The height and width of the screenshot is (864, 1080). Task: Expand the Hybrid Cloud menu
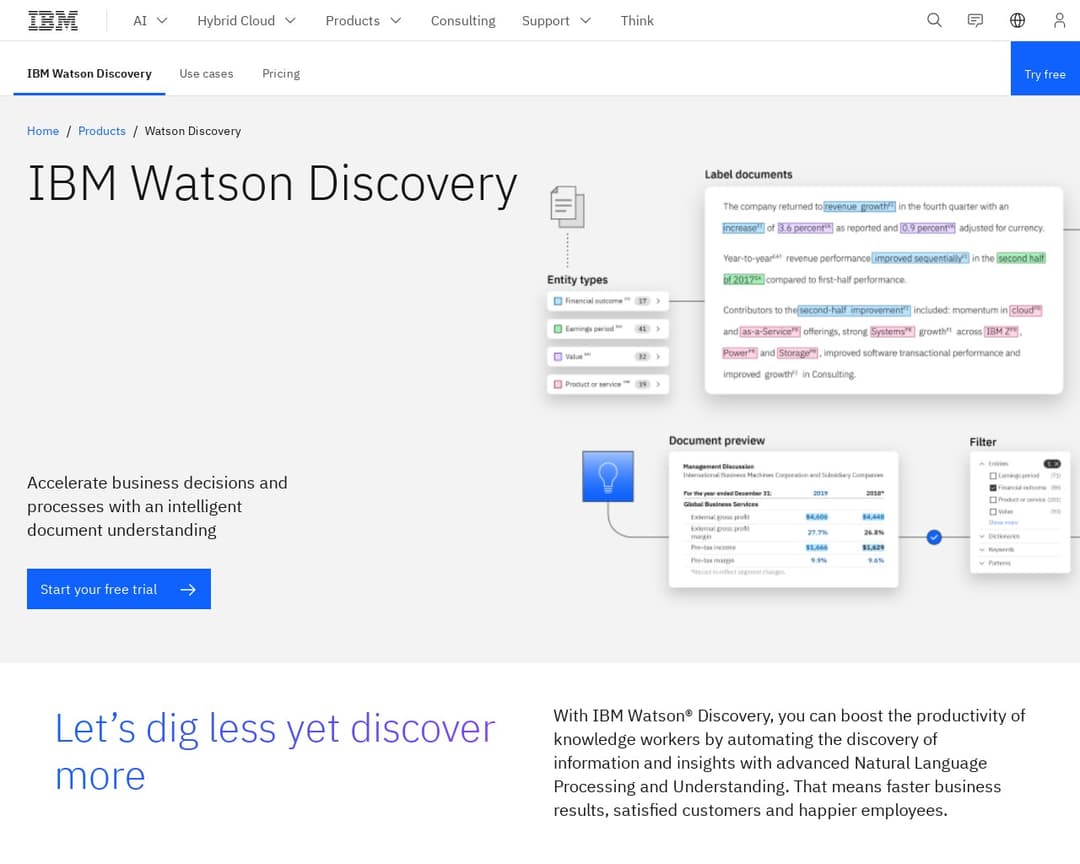(x=247, y=21)
